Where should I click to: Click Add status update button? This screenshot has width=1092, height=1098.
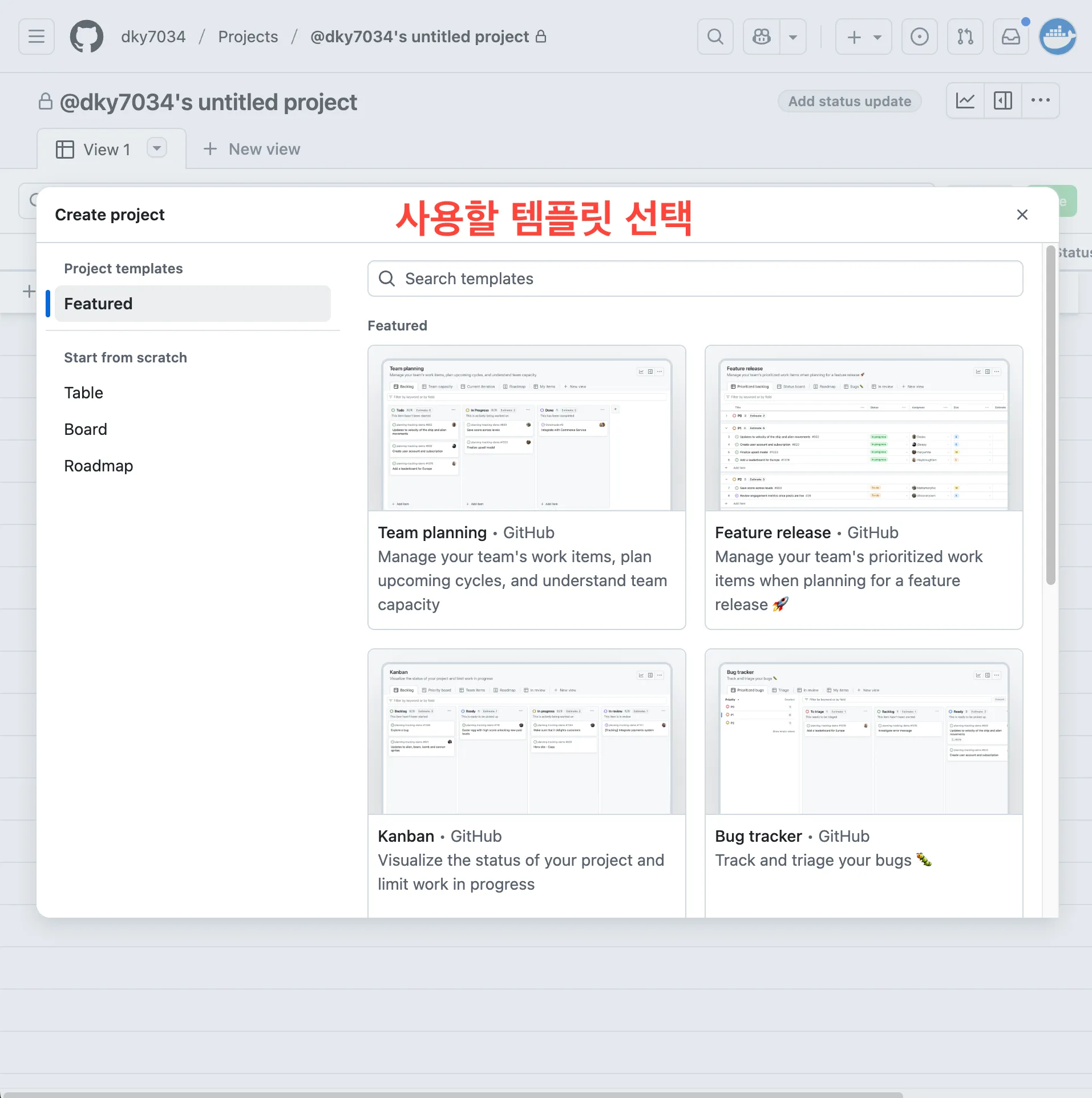[850, 101]
